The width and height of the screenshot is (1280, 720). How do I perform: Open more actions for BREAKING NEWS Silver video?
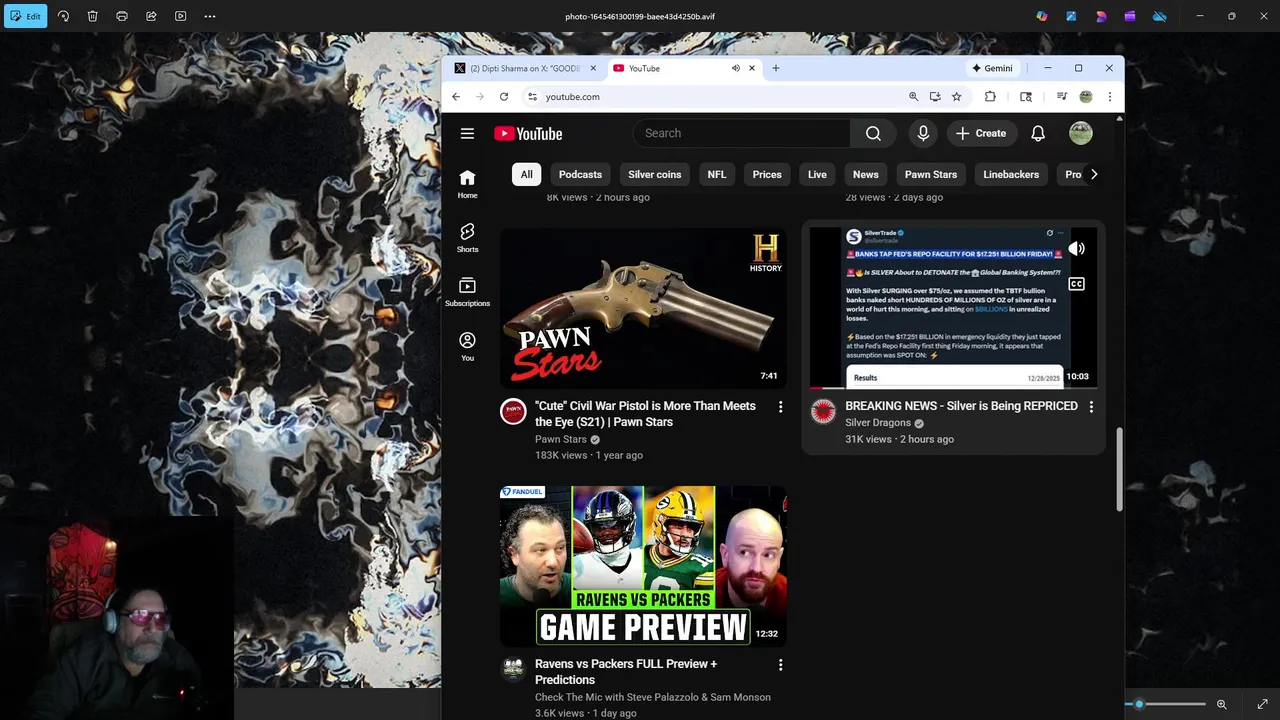click(x=1091, y=407)
